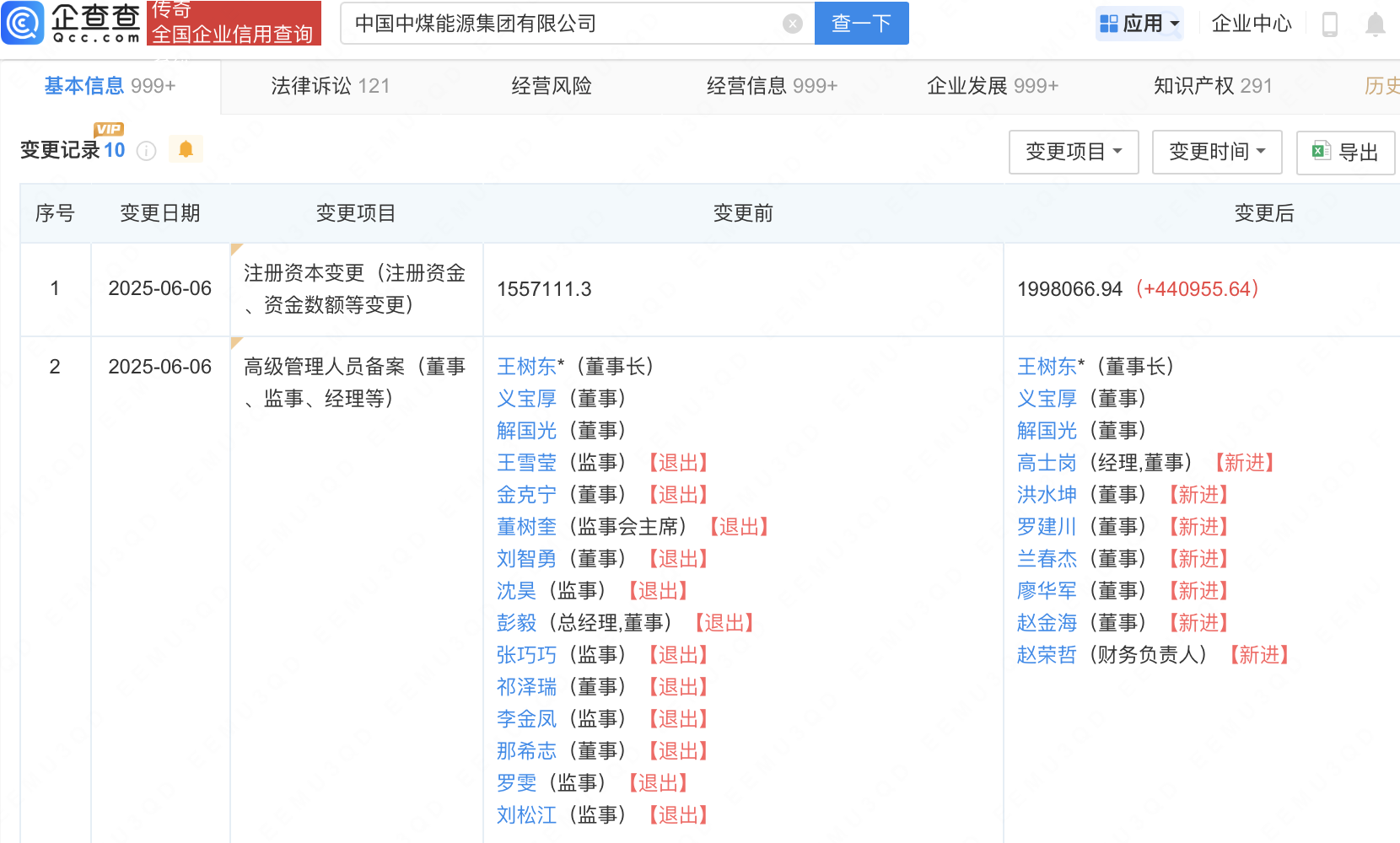Switch to 法律诉讼 tab
The image size is (1400, 843).
(x=331, y=86)
